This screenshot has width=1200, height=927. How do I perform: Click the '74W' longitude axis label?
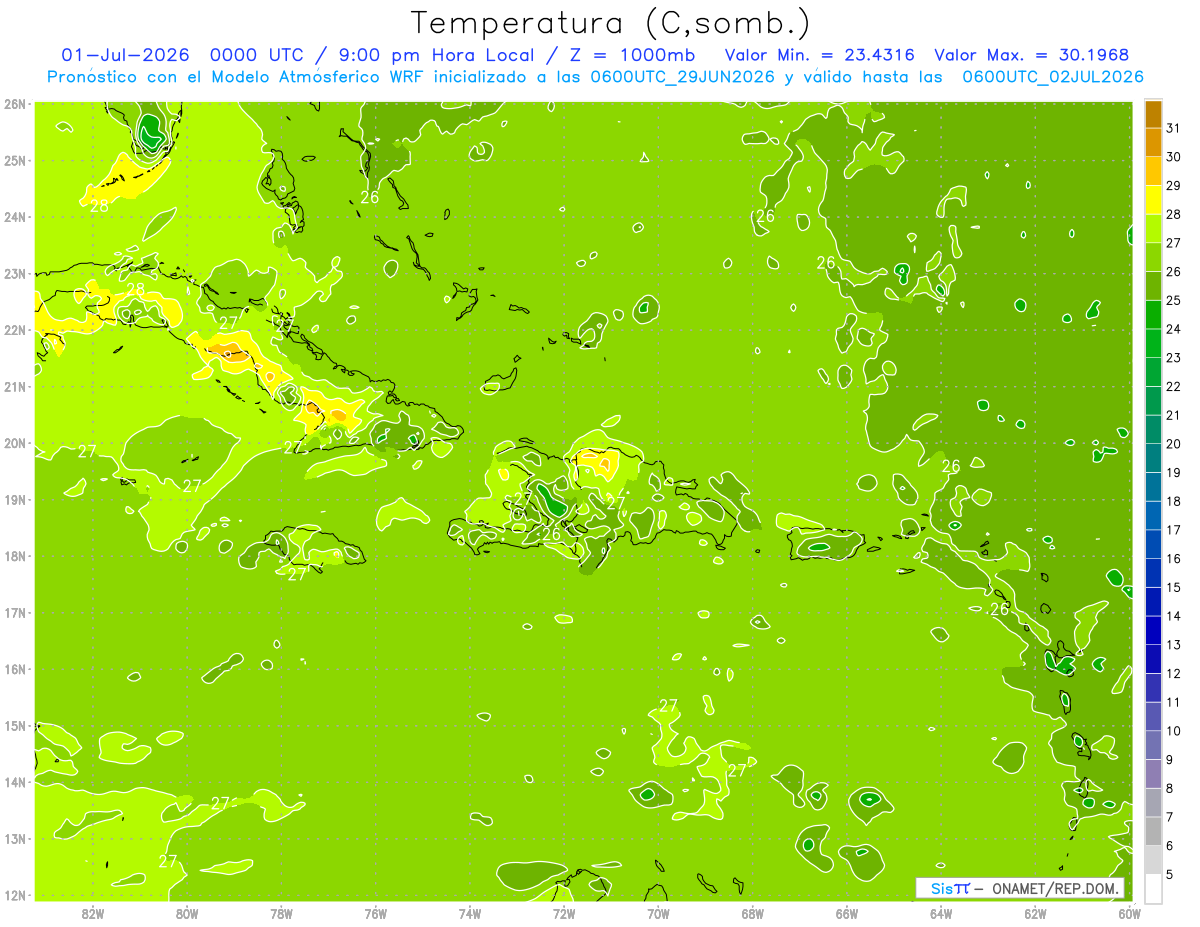(469, 913)
